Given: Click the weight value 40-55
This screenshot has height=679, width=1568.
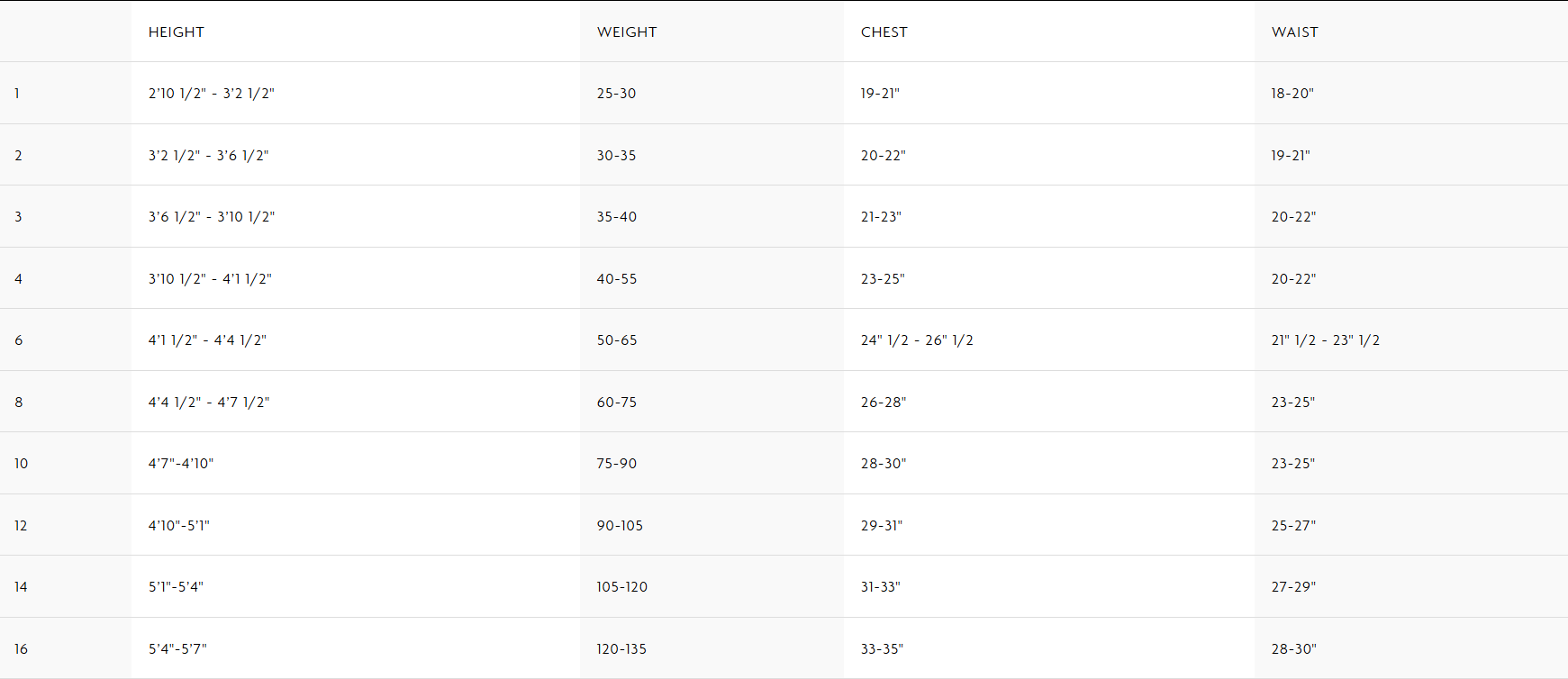Looking at the screenshot, I should [616, 279].
